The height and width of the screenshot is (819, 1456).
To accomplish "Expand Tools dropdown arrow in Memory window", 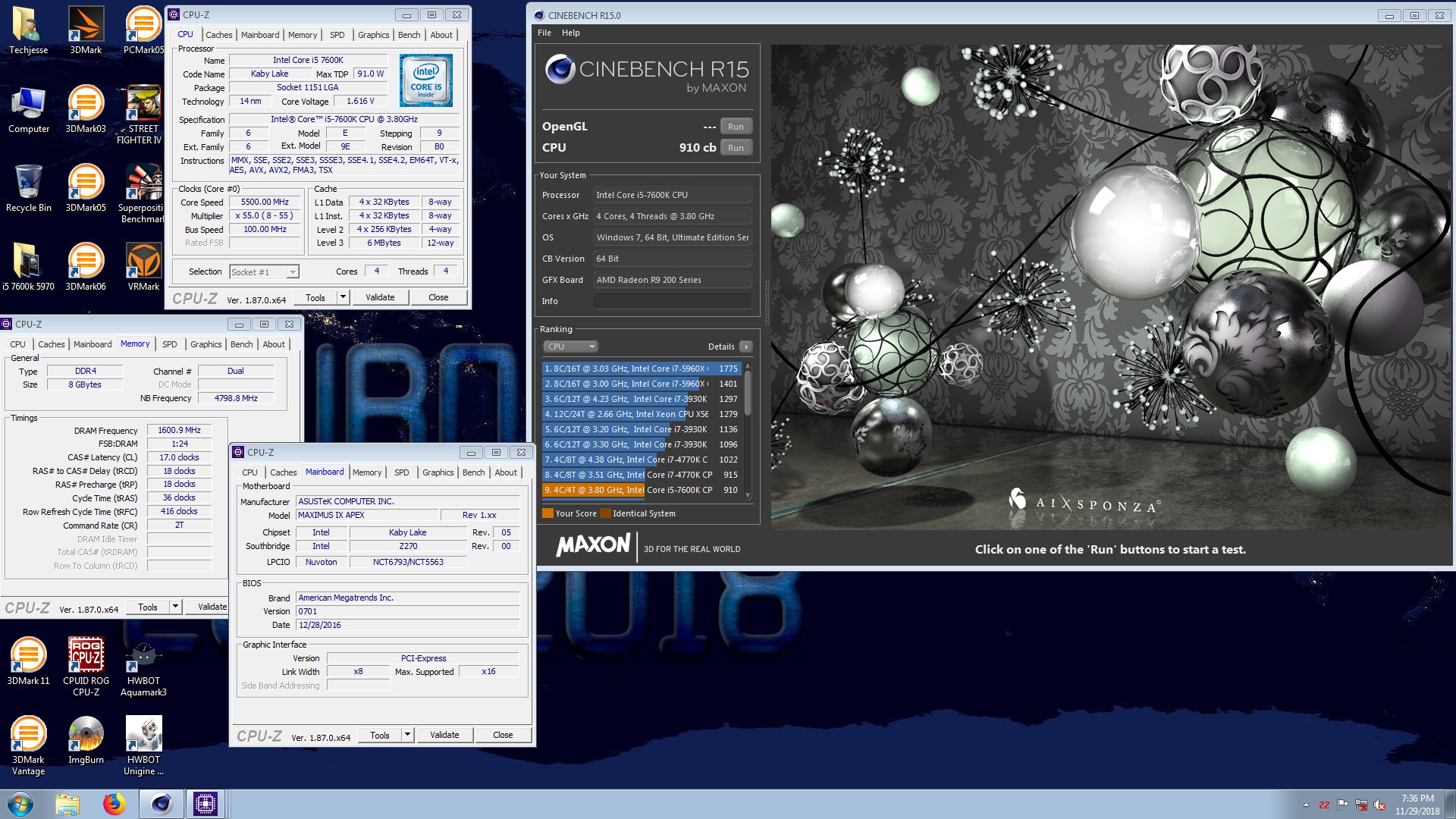I will tap(175, 607).
